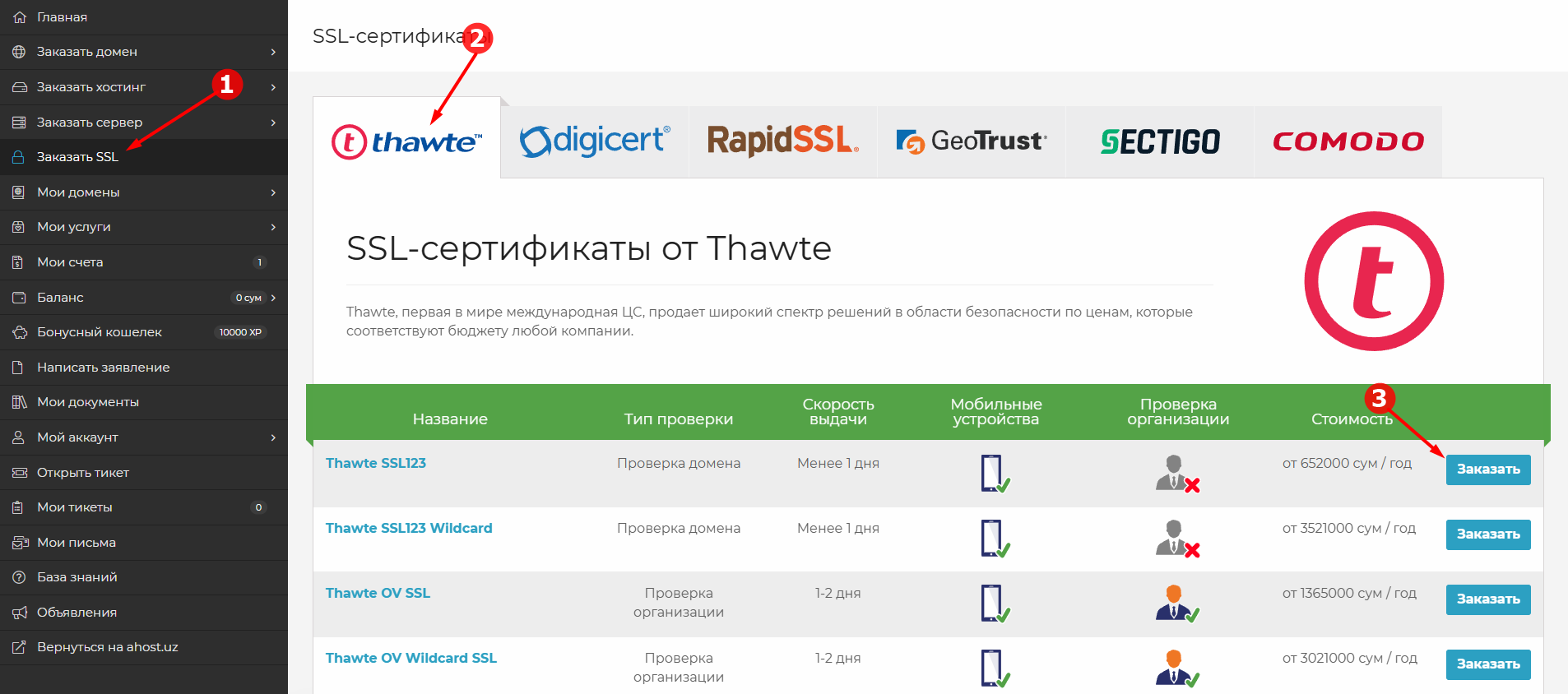Image resolution: width=1568 pixels, height=694 pixels.
Task: Open Мои письма in the sidebar
Action: click(x=144, y=543)
